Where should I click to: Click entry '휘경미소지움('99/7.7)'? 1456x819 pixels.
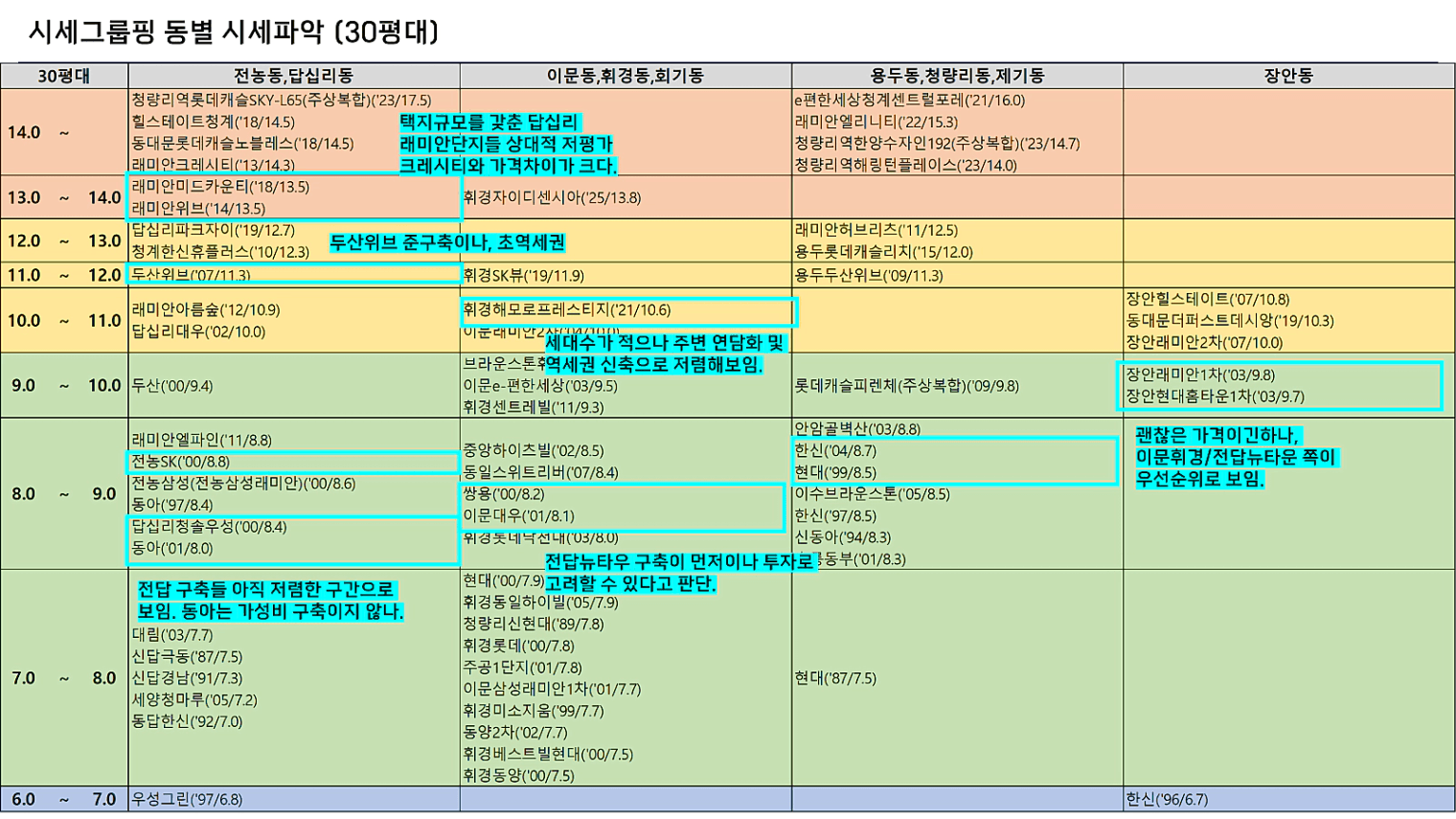point(534,711)
